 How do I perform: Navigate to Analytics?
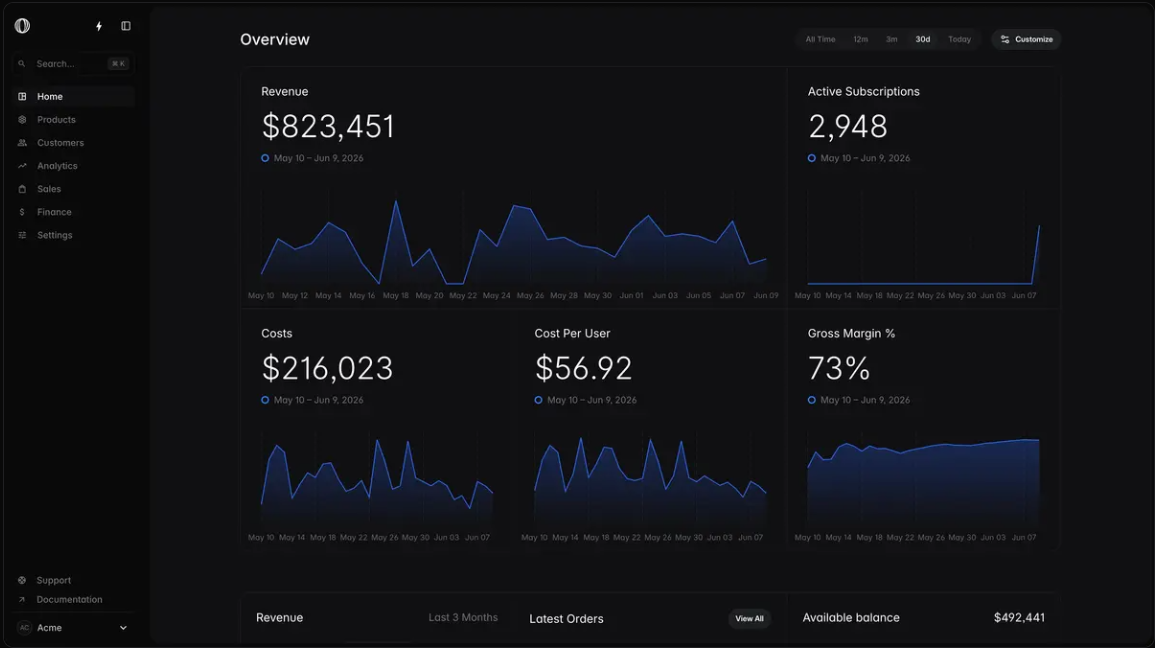(73, 166)
